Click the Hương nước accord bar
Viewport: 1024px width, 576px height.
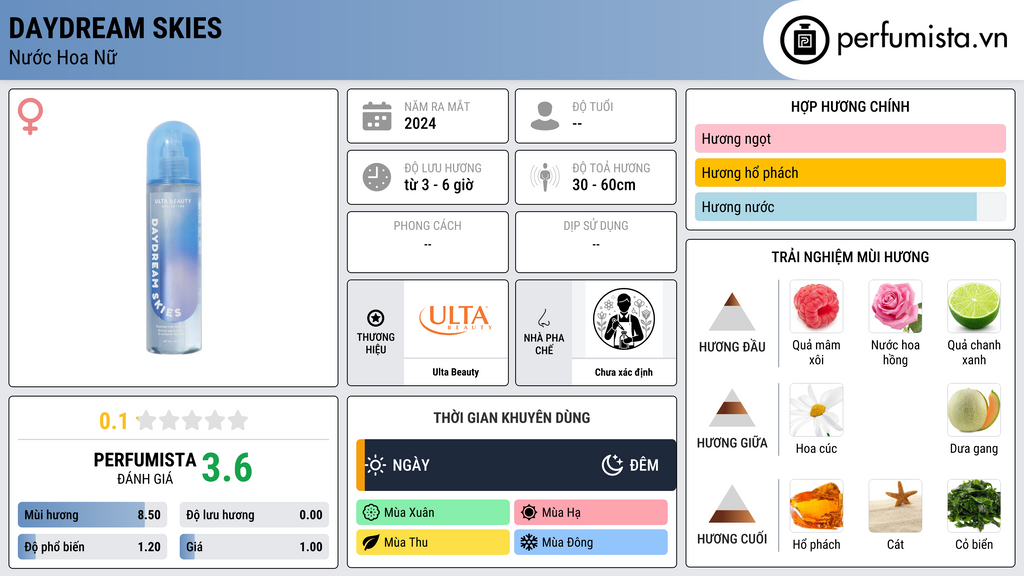click(850, 206)
